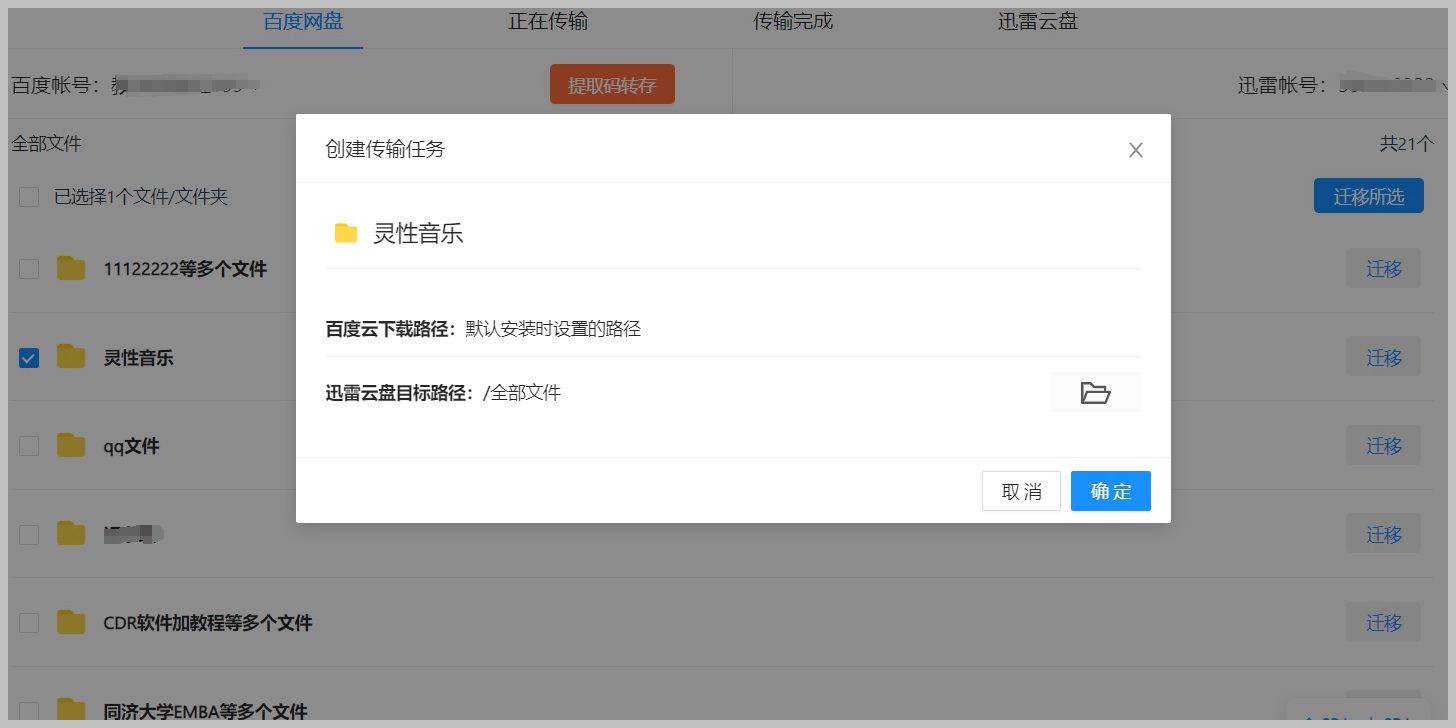Open the CDR软件加教程等多个文件 folder name
This screenshot has height=728, width=1456.
coord(208,623)
